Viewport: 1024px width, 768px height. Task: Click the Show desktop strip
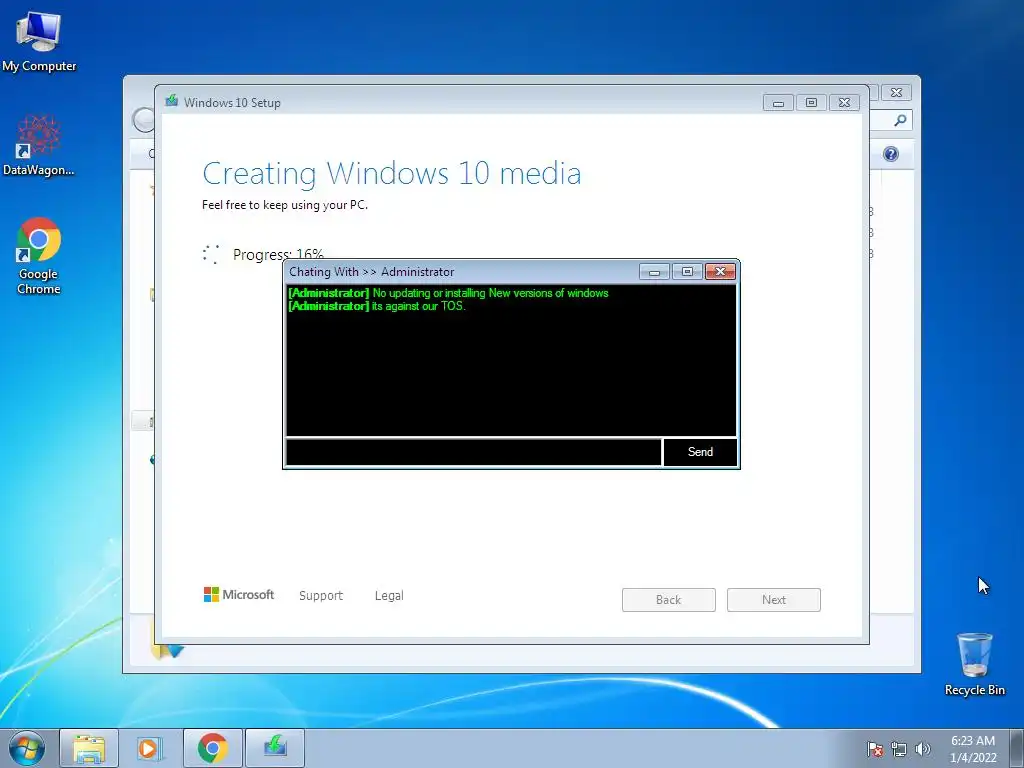pyautogui.click(x=1017, y=748)
